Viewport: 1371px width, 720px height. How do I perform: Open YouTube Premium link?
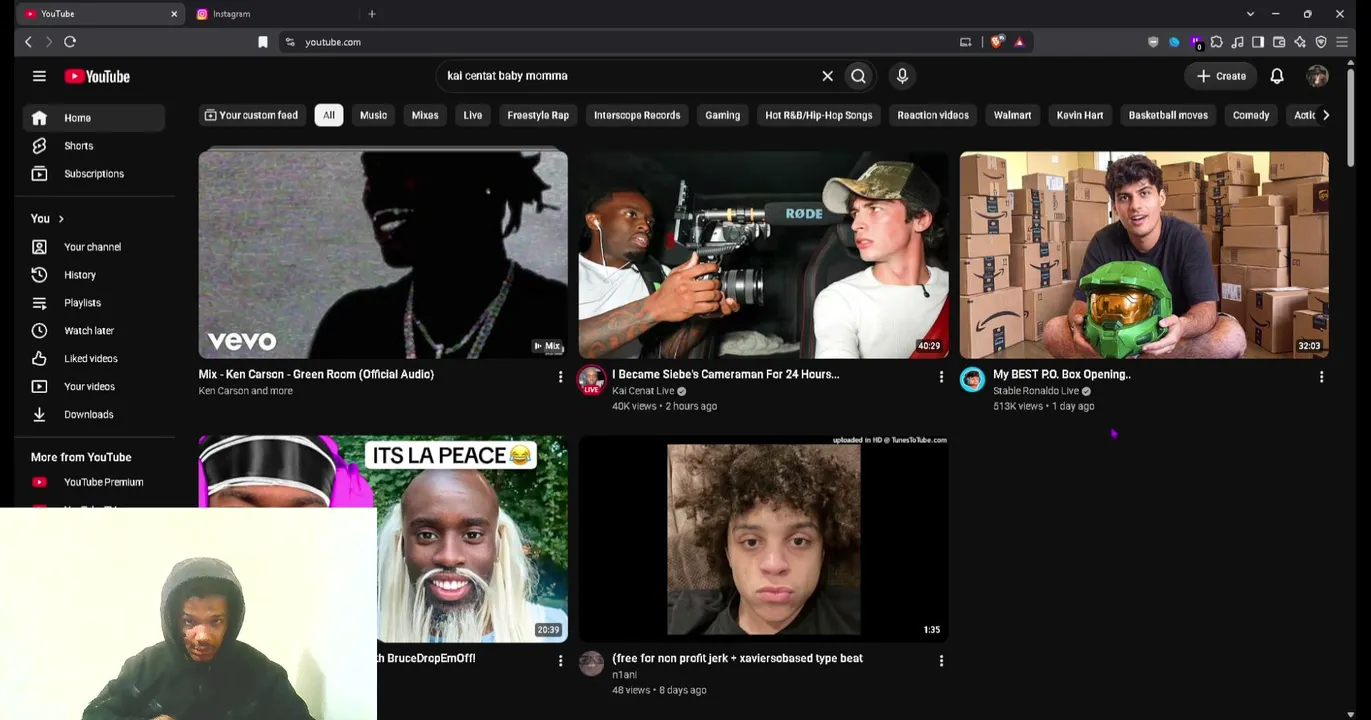point(94,482)
